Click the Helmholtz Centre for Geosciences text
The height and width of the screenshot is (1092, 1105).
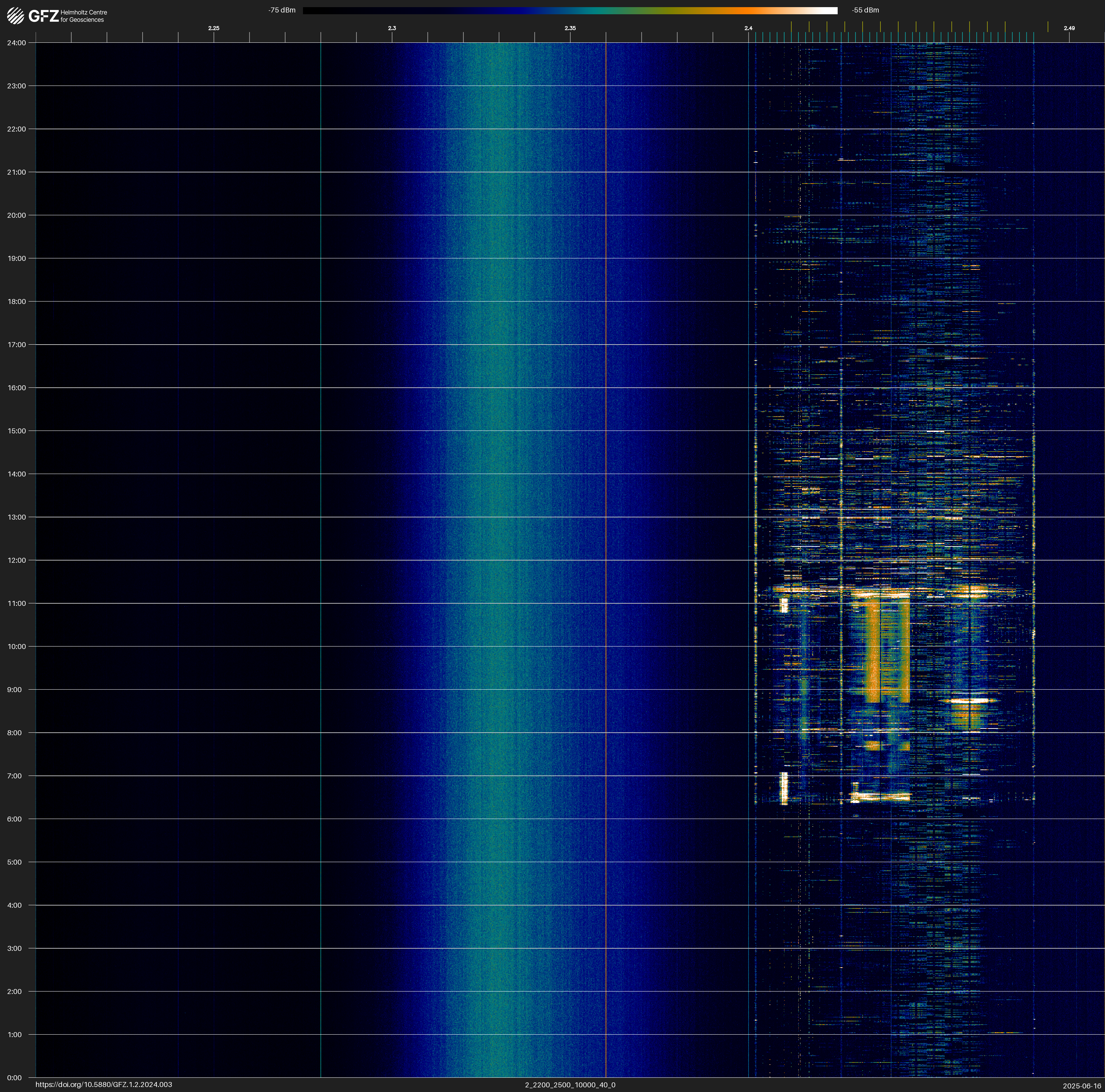(x=83, y=16)
